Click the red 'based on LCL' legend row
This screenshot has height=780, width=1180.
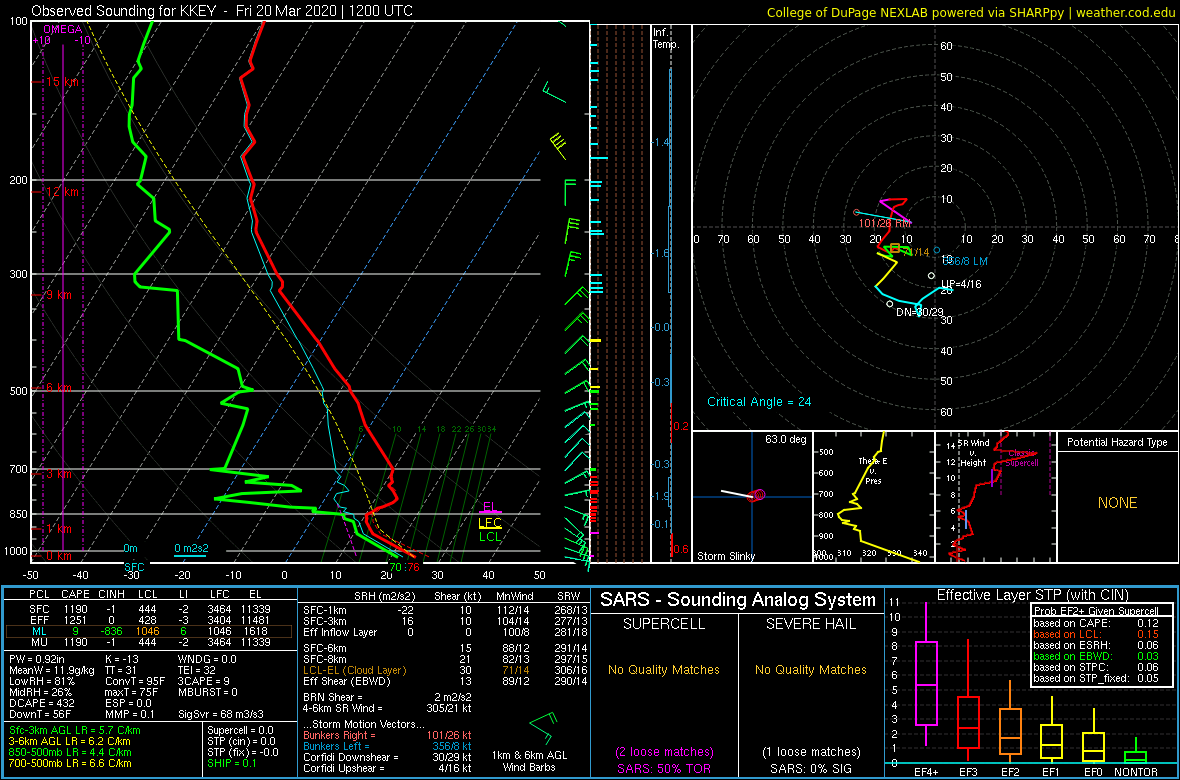1096,635
